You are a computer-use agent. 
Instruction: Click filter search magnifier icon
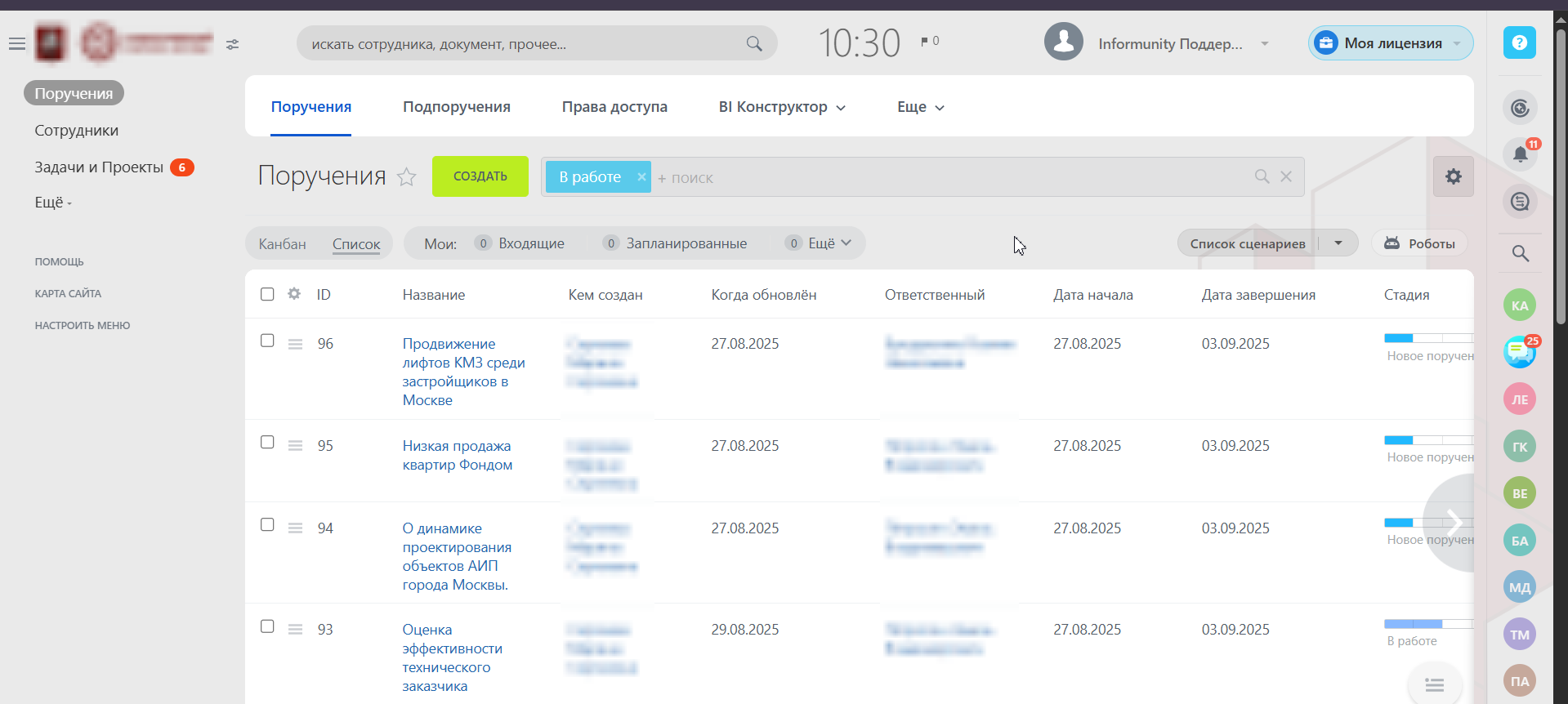tap(1262, 176)
